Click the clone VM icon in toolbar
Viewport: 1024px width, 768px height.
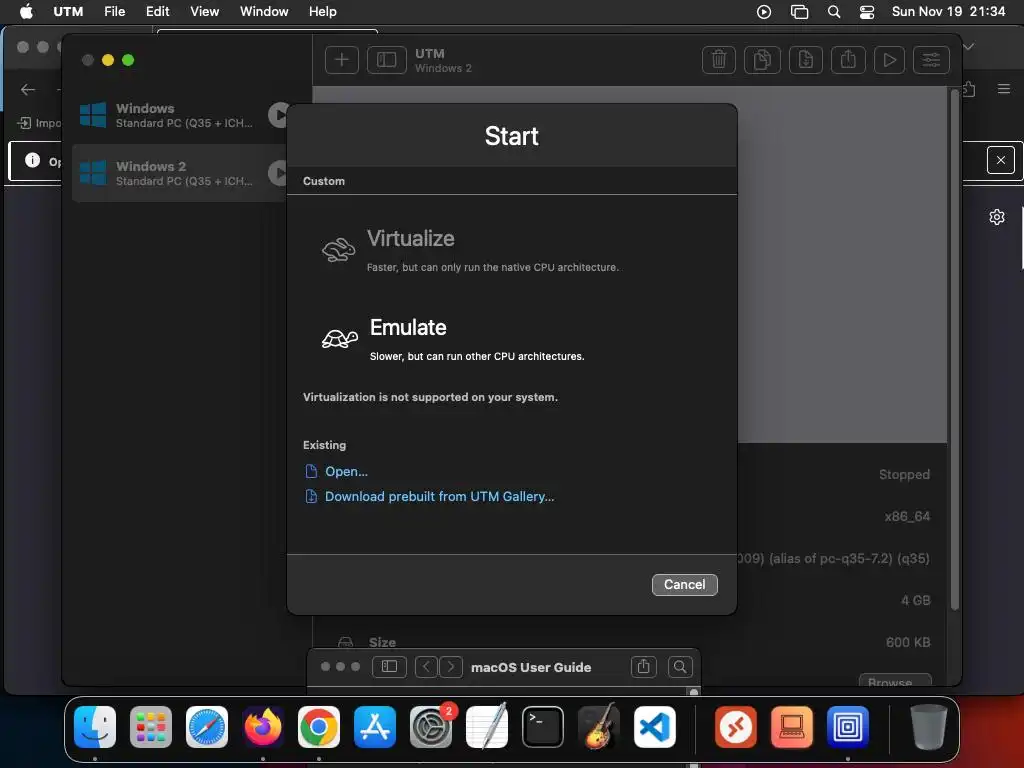click(762, 60)
